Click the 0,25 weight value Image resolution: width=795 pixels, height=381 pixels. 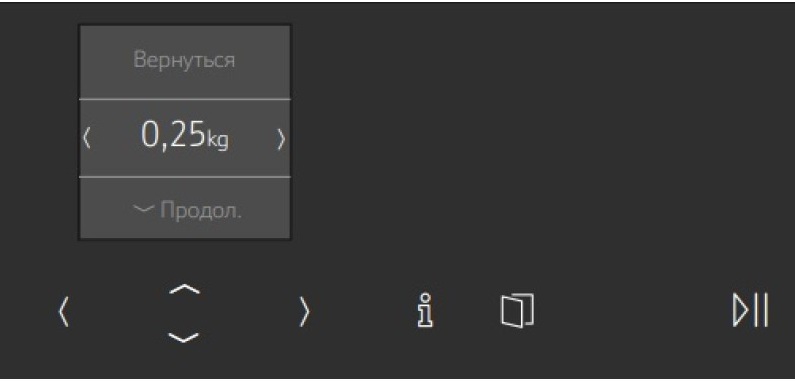pyautogui.click(x=172, y=136)
